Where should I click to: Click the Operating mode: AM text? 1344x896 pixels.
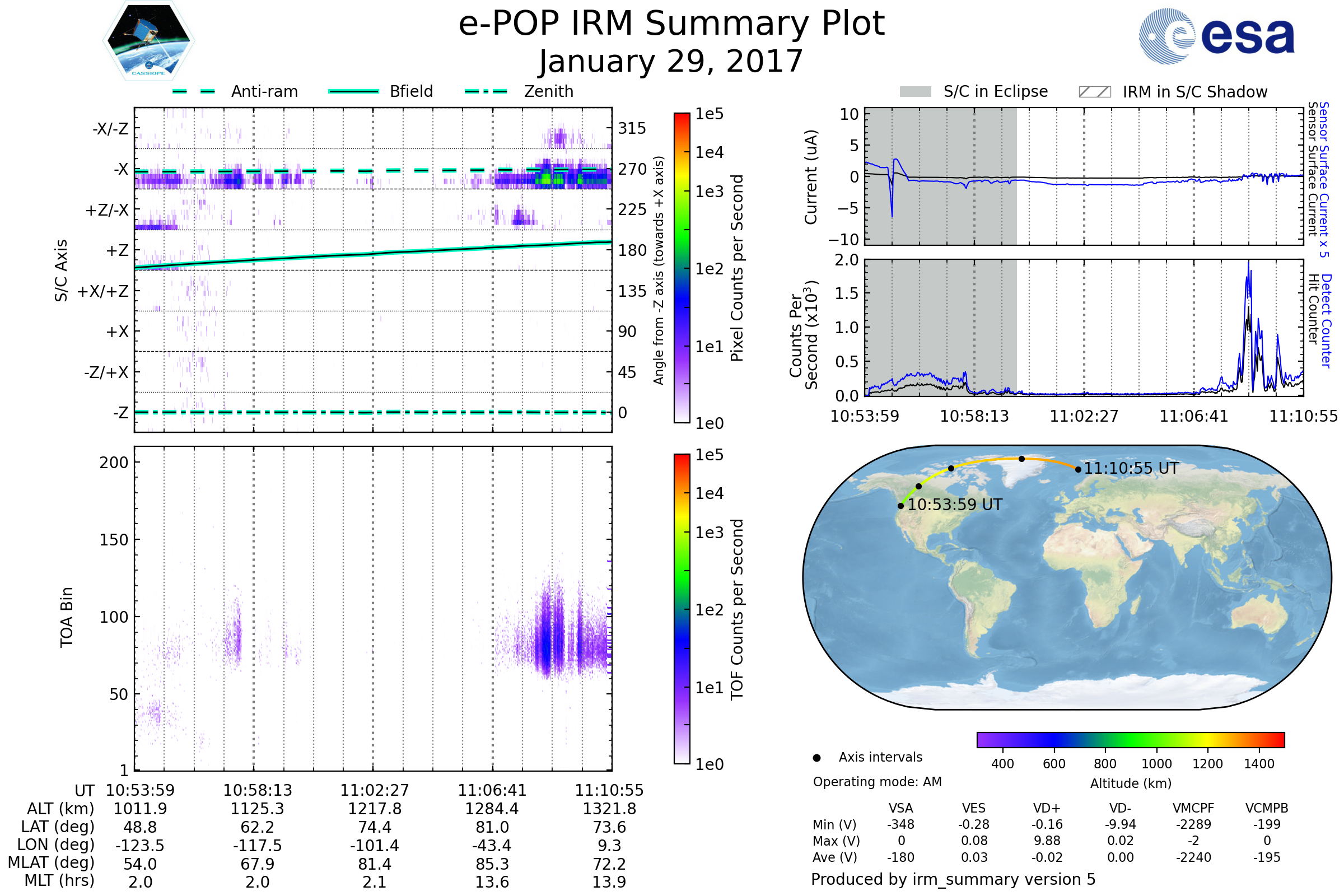pyautogui.click(x=877, y=782)
